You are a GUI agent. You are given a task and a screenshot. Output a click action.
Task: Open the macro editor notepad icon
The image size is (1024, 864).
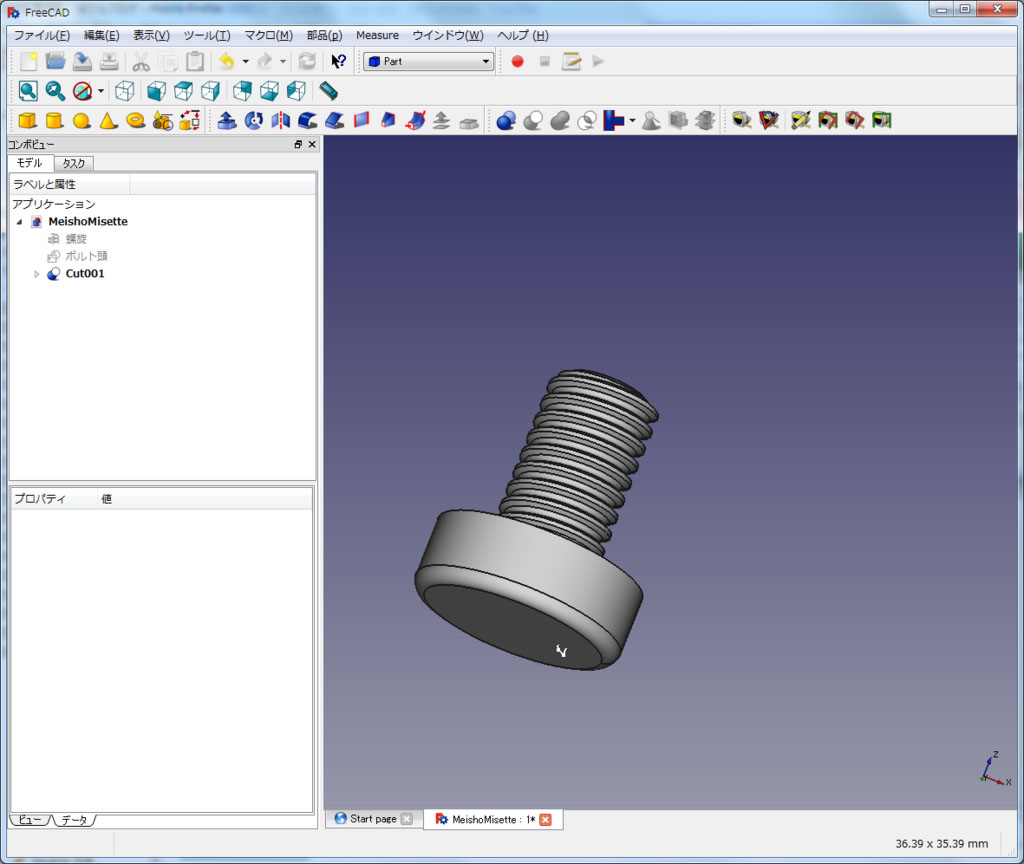pyautogui.click(x=571, y=61)
